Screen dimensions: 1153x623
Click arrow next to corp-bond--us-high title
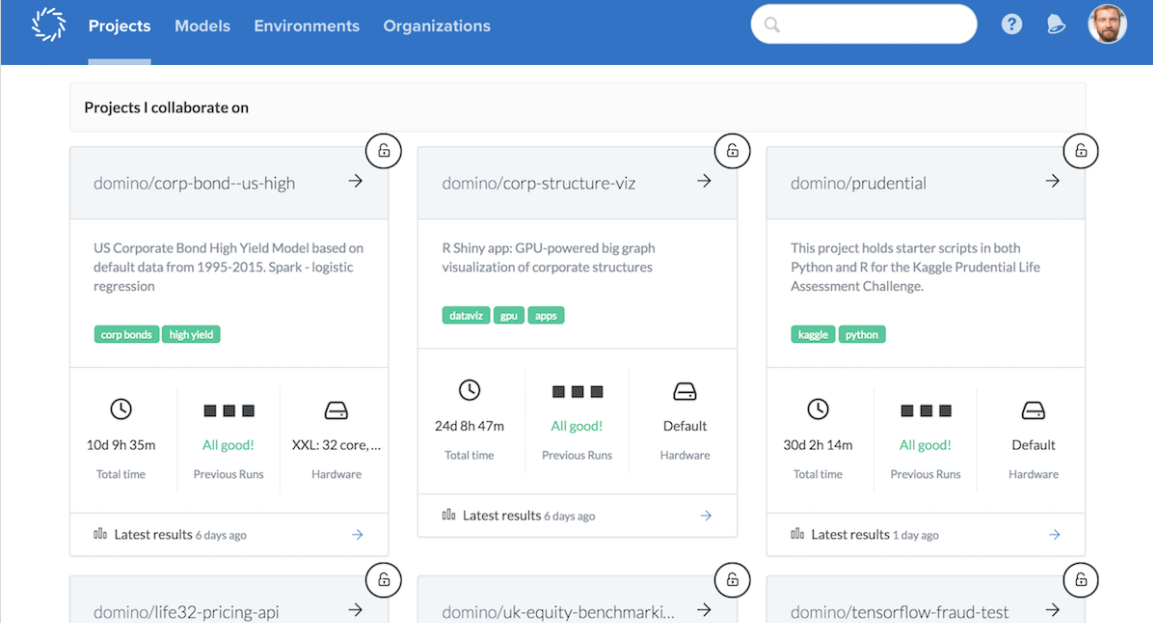click(x=356, y=181)
